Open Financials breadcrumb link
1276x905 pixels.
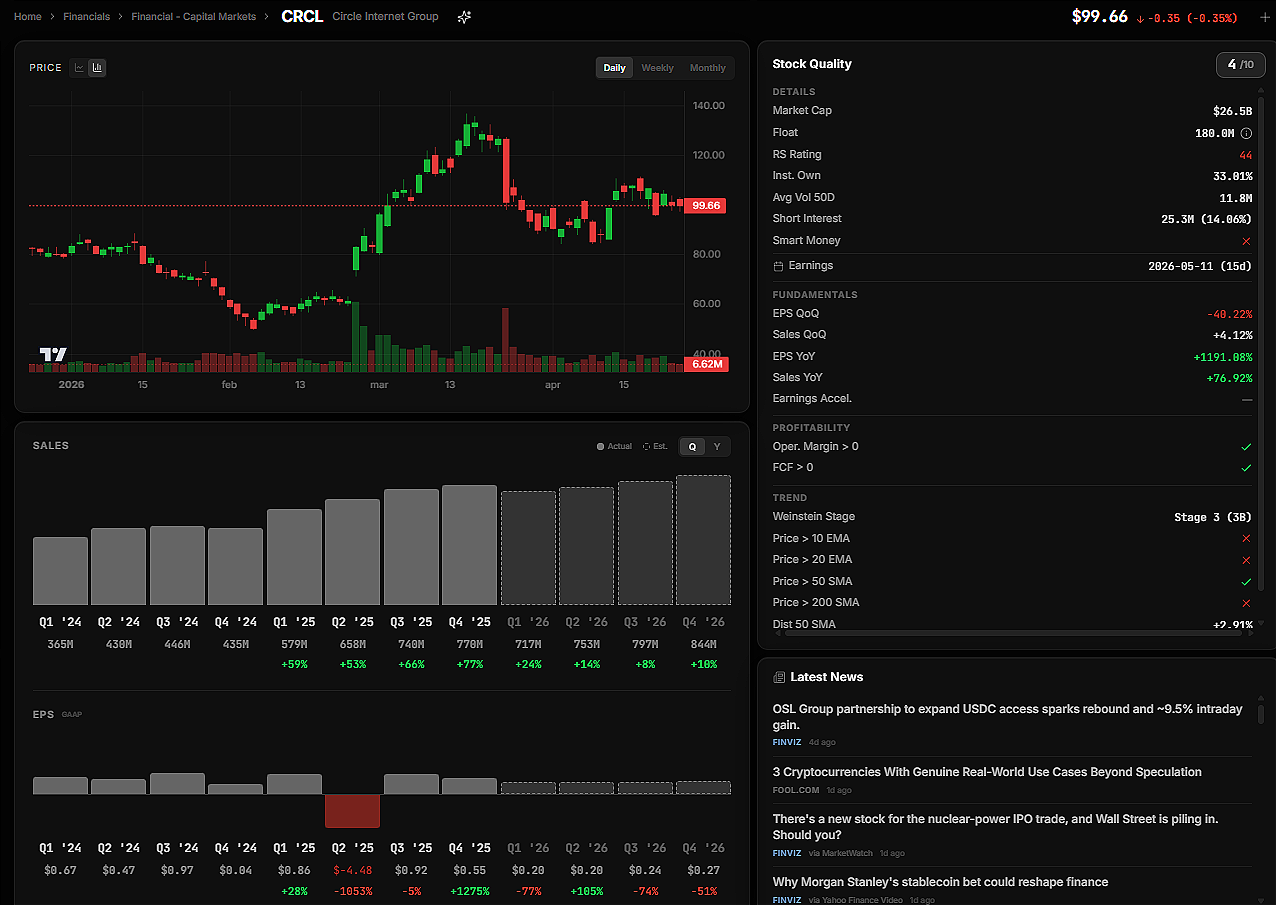click(x=87, y=17)
